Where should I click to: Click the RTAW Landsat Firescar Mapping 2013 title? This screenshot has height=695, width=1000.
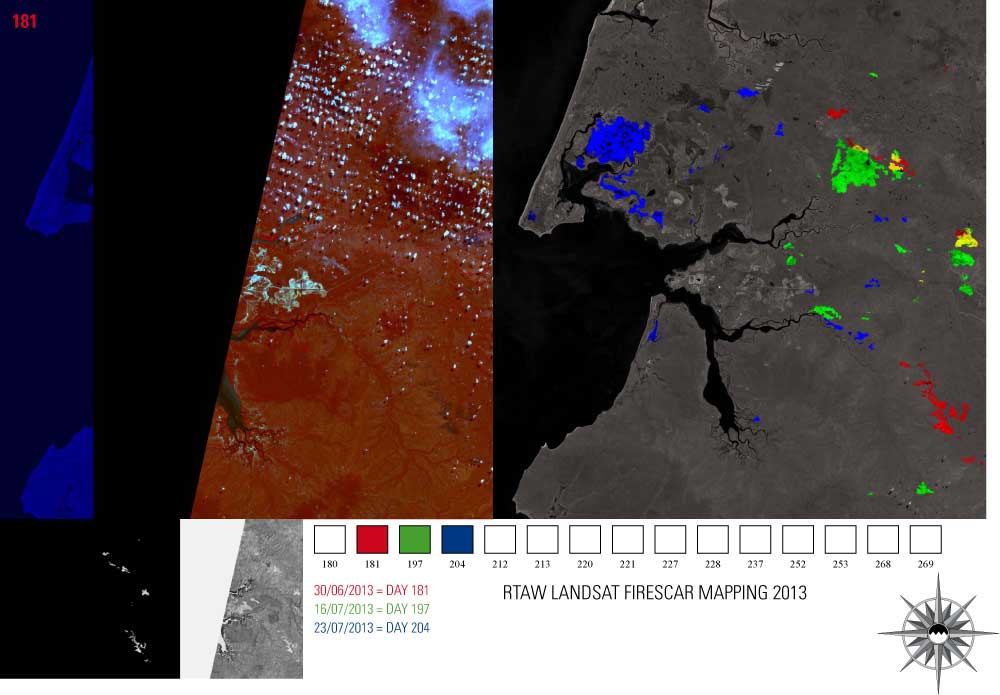[x=654, y=593]
